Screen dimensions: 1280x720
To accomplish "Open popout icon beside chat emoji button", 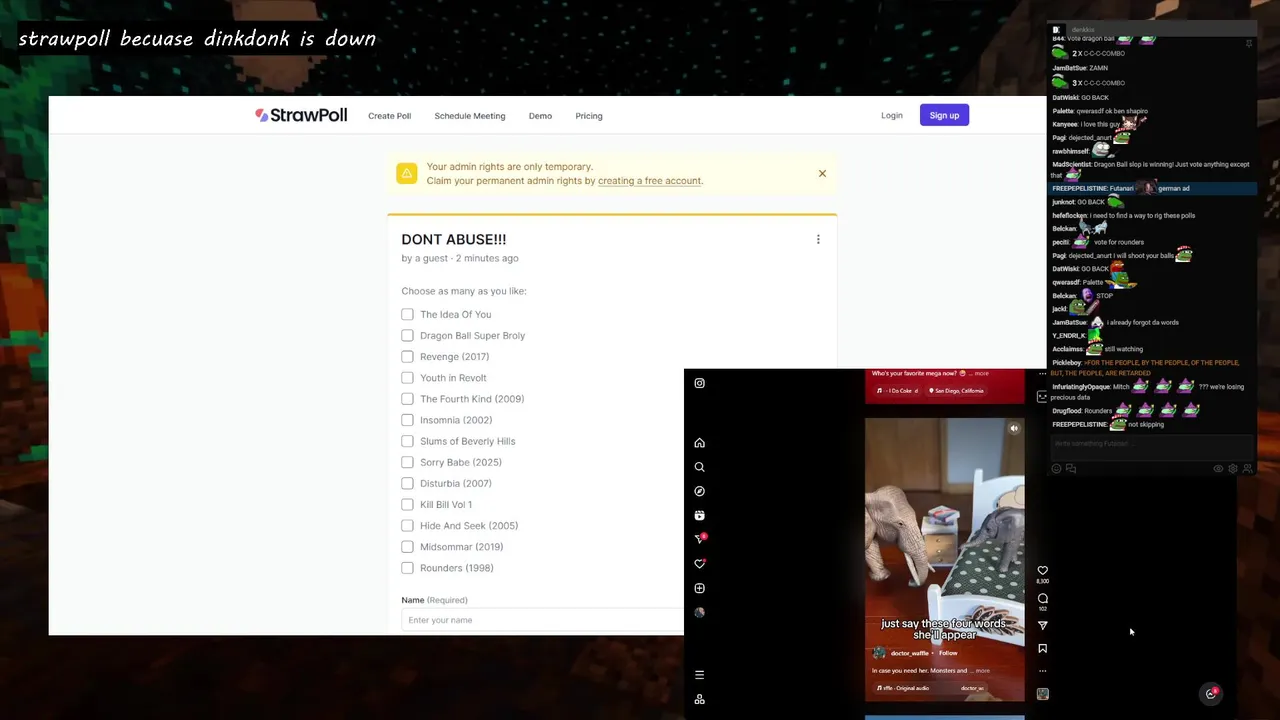I will point(1071,468).
